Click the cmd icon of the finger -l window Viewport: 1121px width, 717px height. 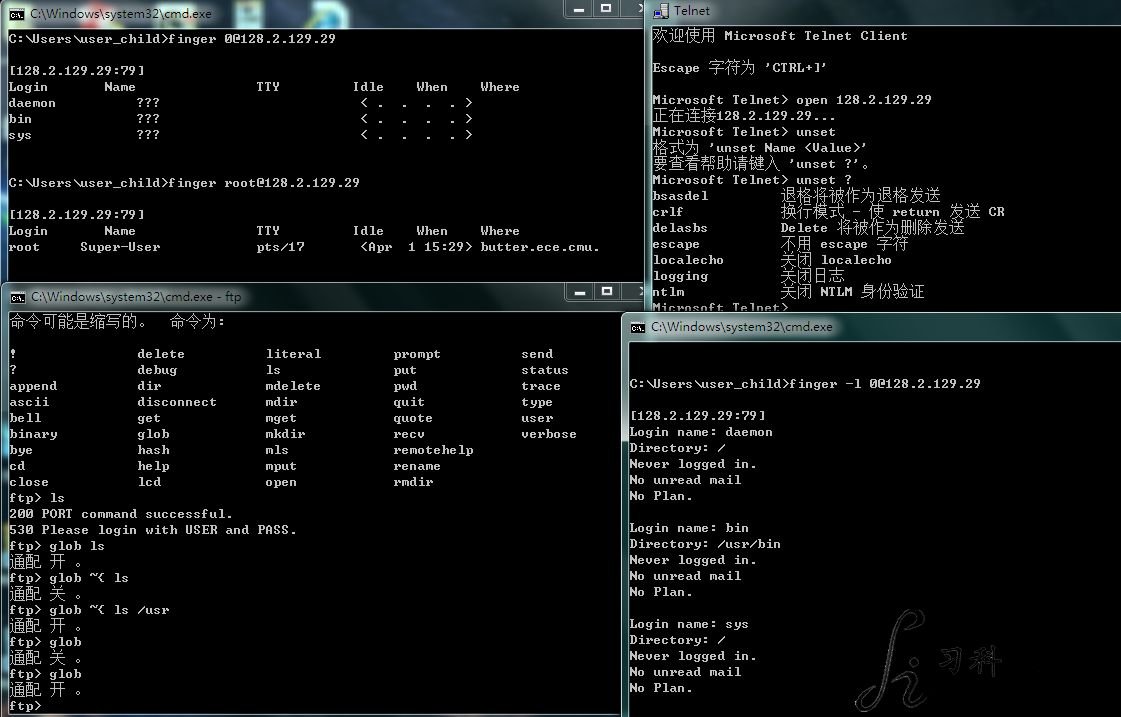638,327
